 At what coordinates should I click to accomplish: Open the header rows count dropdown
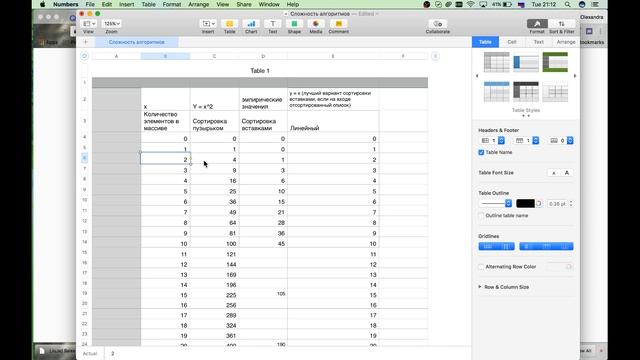click(x=492, y=140)
